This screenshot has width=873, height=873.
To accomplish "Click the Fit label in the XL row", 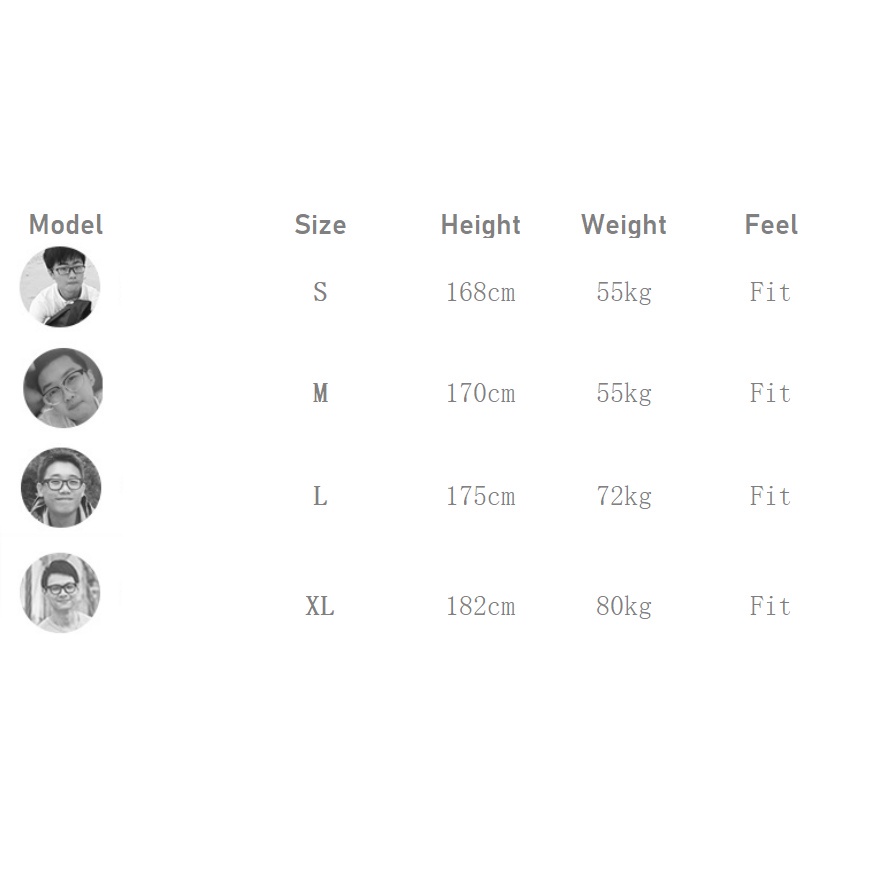I will (x=770, y=606).
